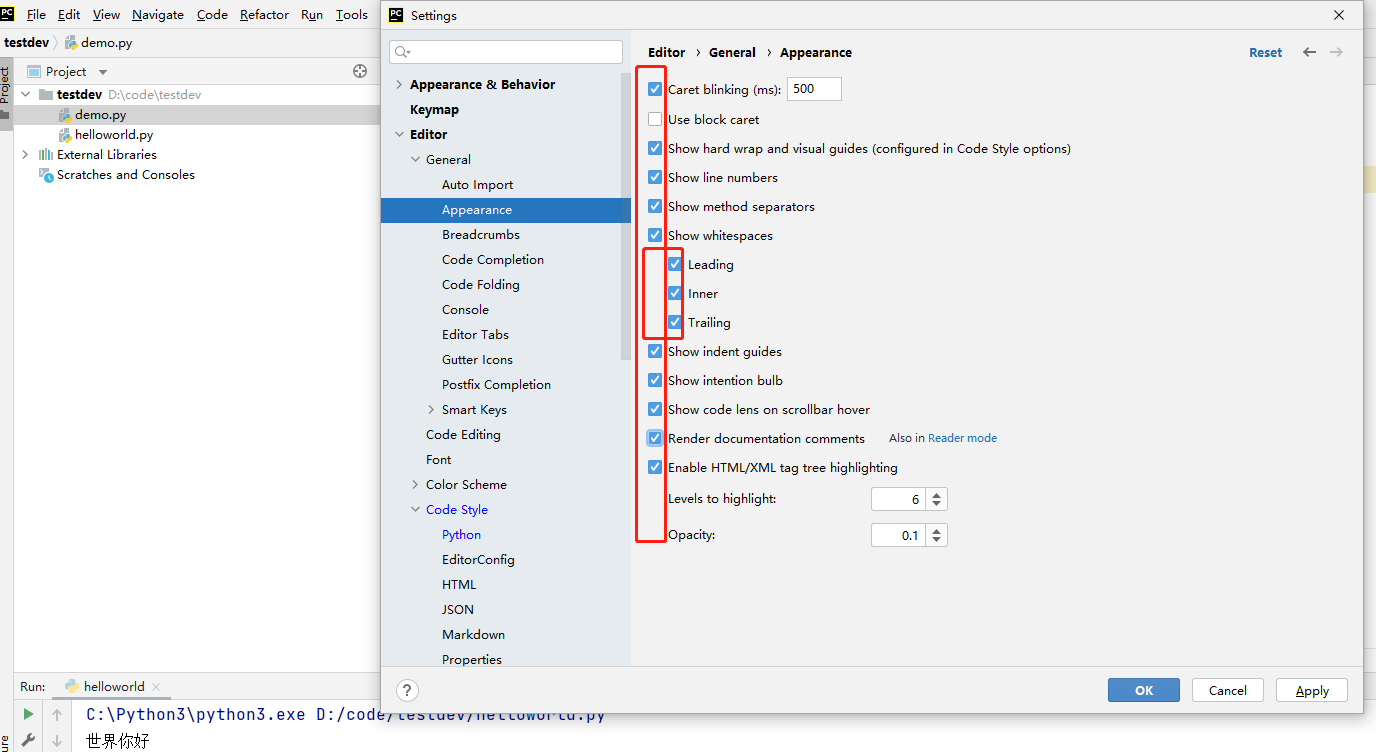Image resolution: width=1376 pixels, height=752 pixels.
Task: Expand the Color Scheme node
Action: (415, 485)
